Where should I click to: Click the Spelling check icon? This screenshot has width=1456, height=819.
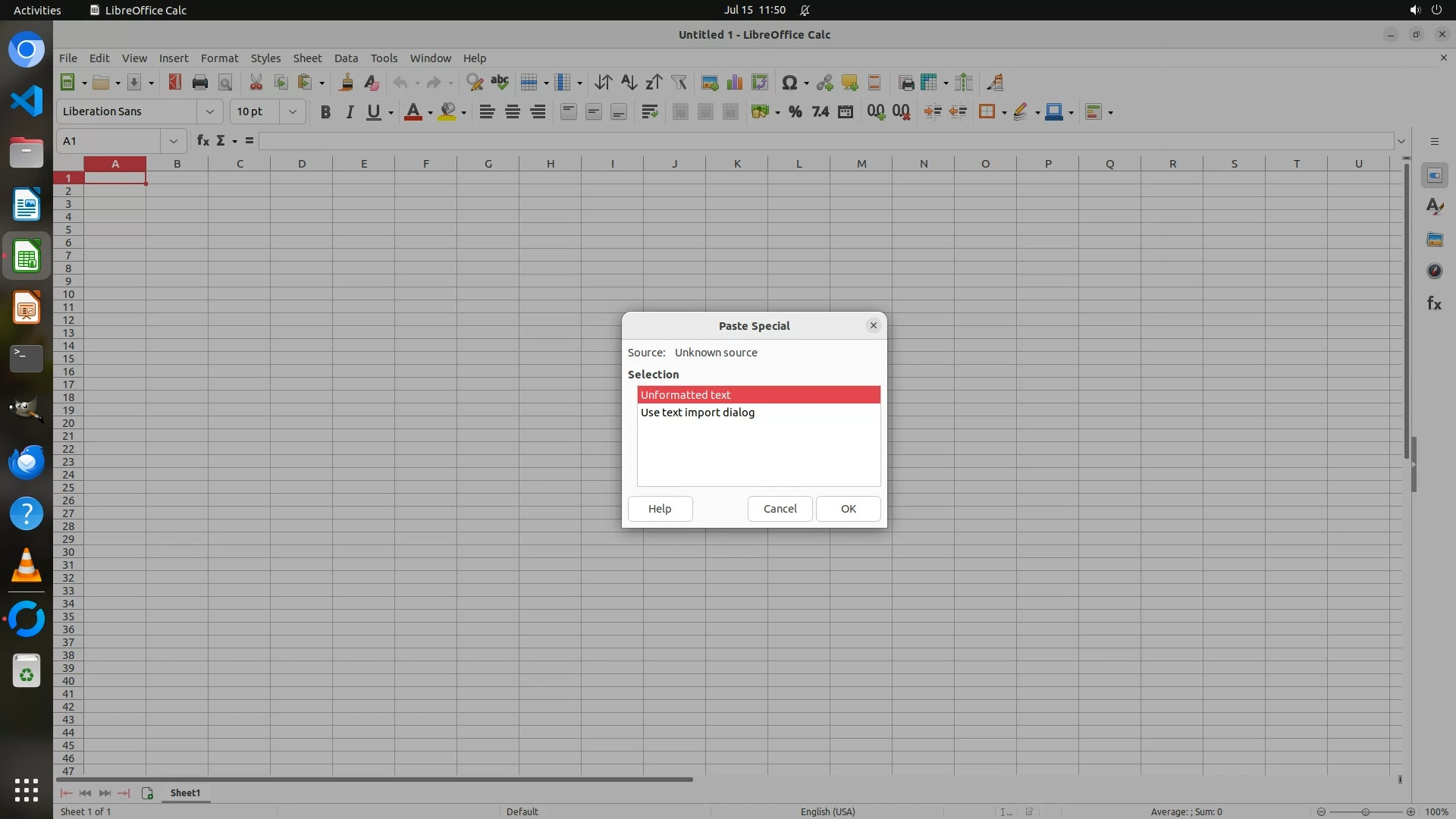coord(500,83)
